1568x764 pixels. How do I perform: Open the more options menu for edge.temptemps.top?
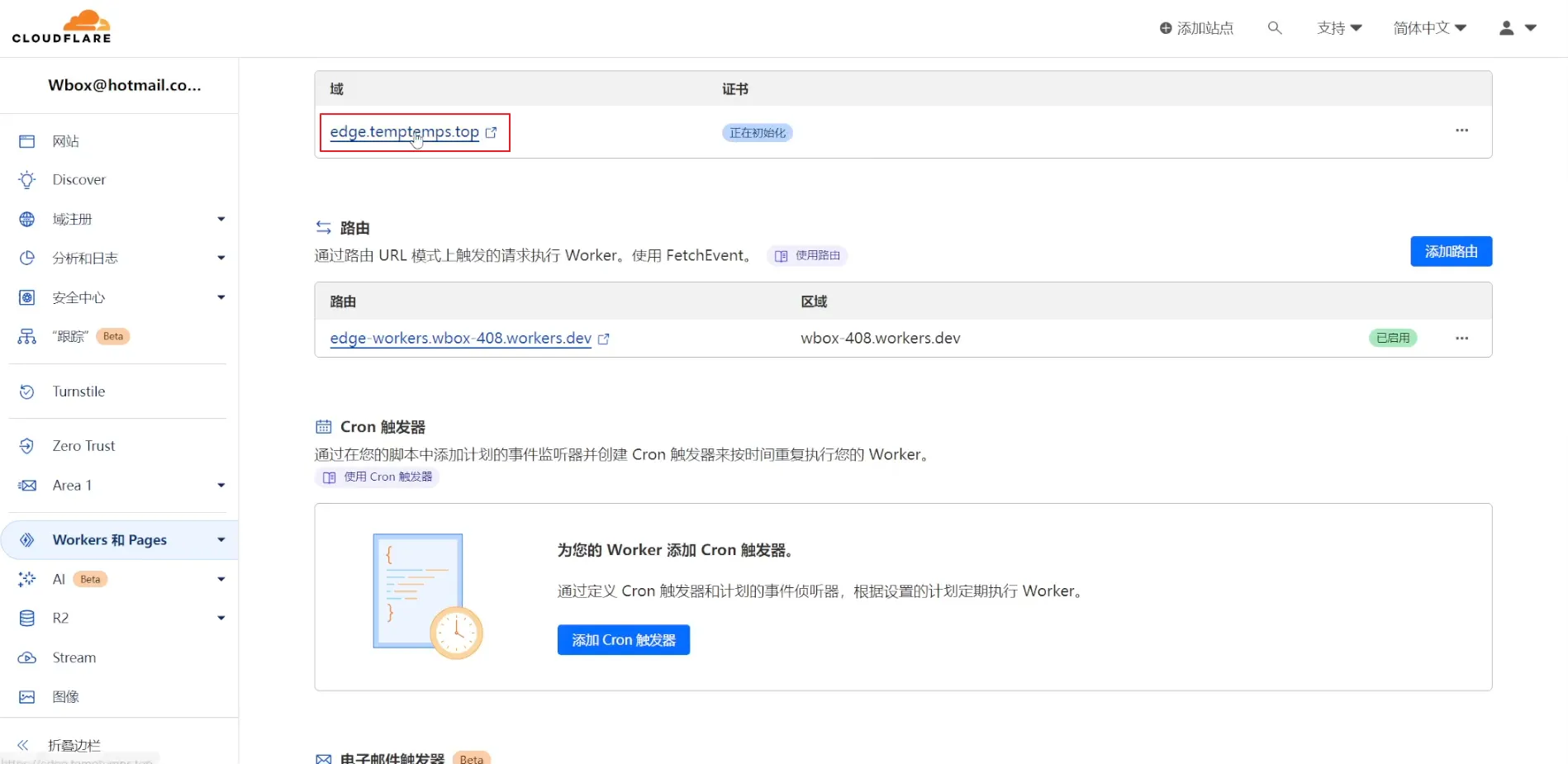tap(1462, 130)
